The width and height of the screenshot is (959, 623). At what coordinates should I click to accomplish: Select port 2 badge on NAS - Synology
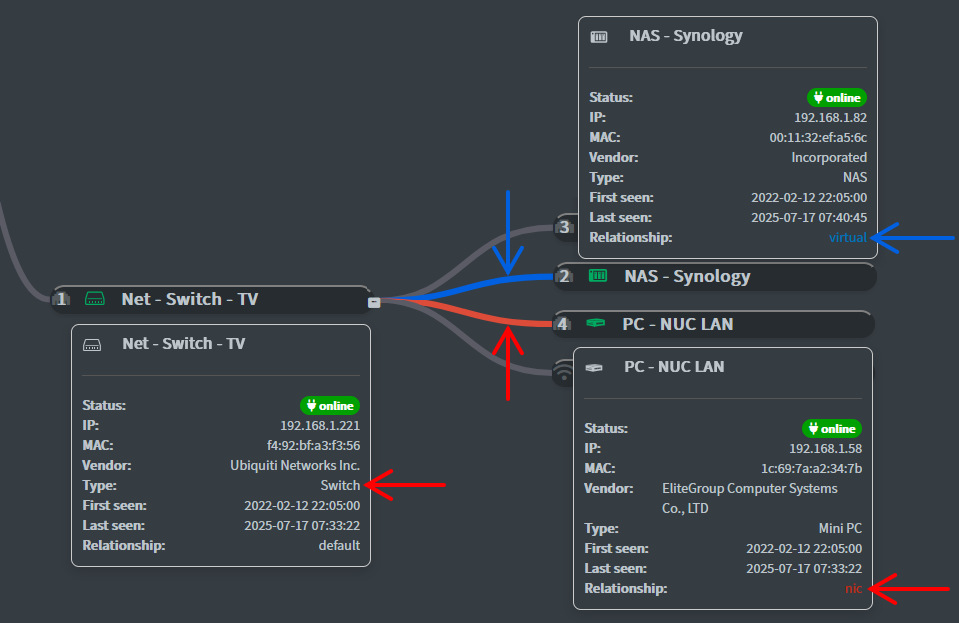(565, 276)
